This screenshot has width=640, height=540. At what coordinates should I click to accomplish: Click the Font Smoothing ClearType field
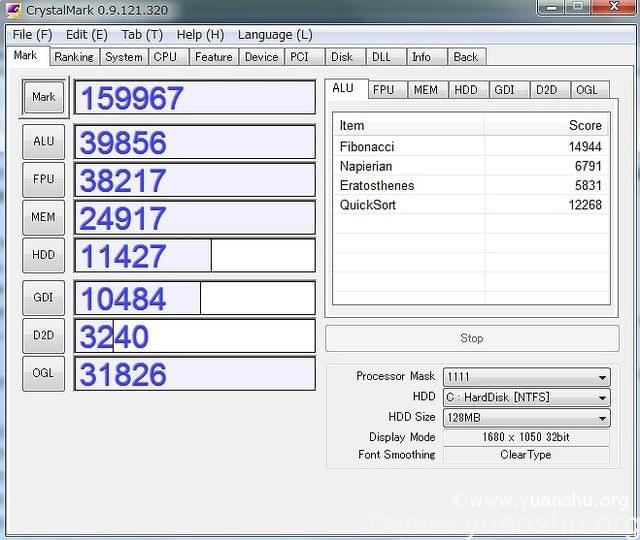(527, 455)
